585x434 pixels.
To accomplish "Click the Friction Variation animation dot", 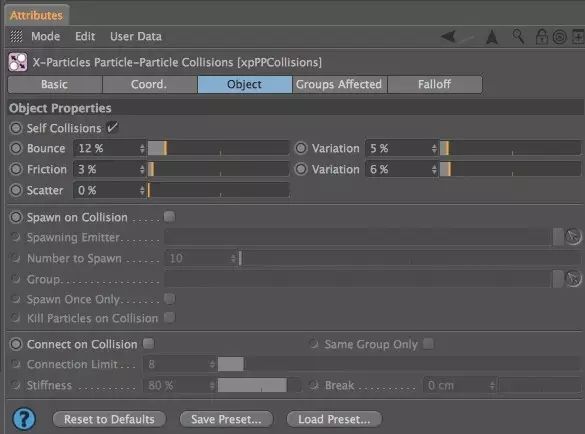I will pyautogui.click(x=301, y=169).
